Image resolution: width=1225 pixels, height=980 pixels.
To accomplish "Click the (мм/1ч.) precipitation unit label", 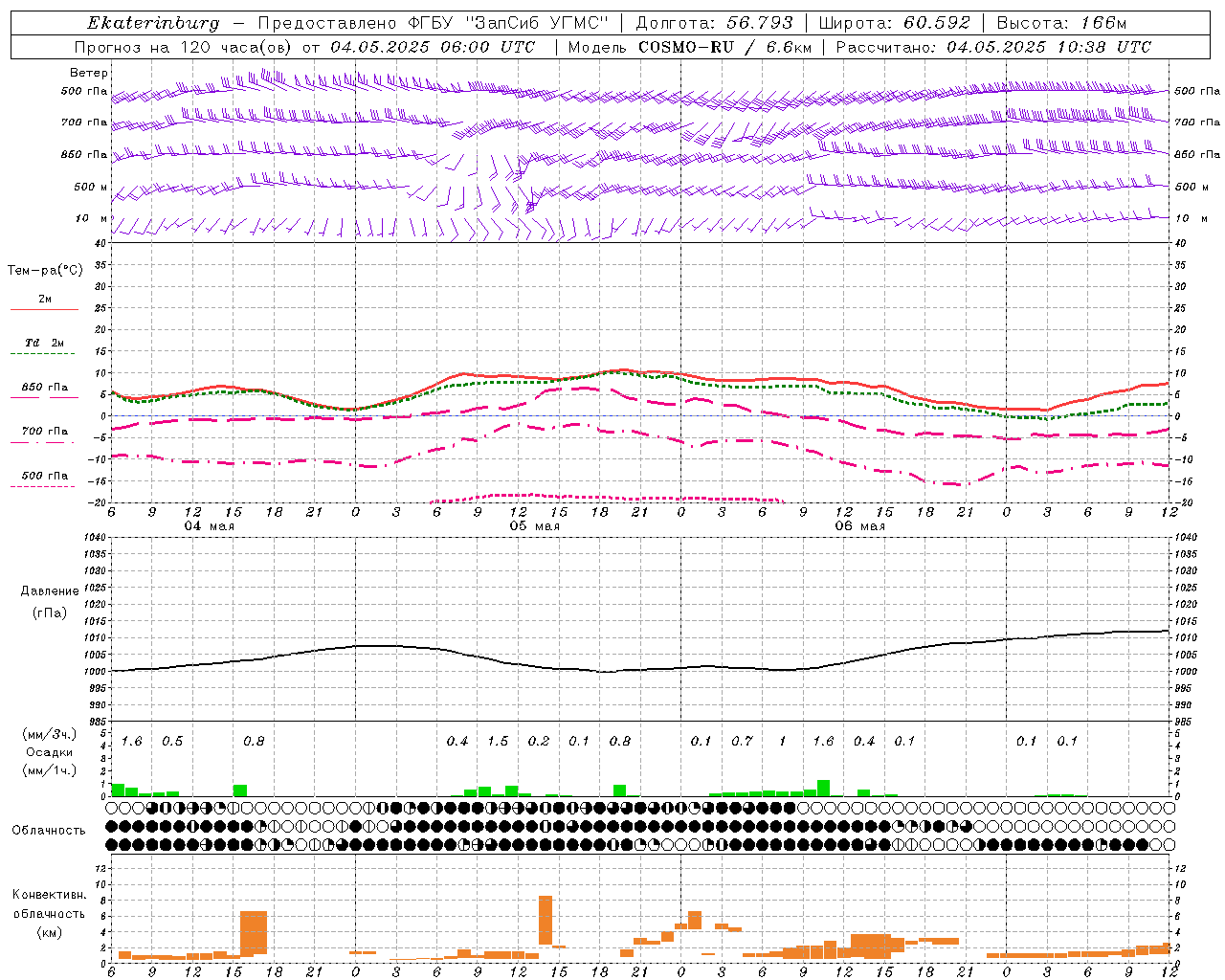I will click(x=49, y=770).
